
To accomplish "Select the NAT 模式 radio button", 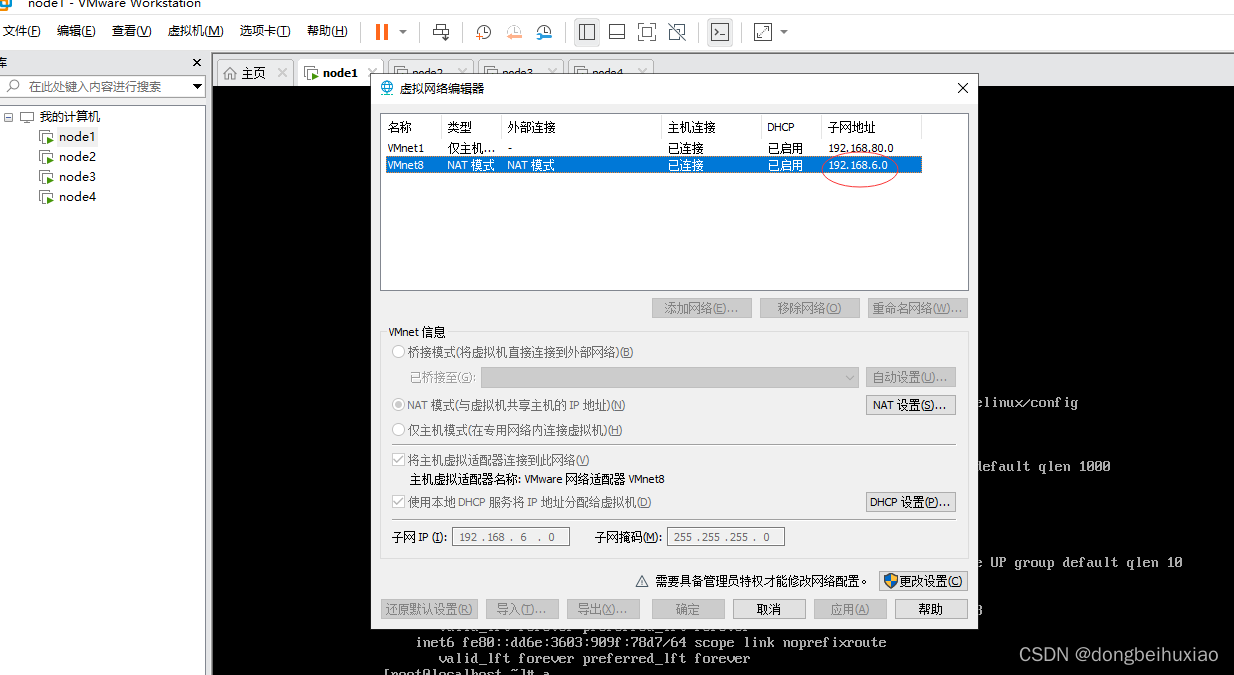I will point(400,405).
